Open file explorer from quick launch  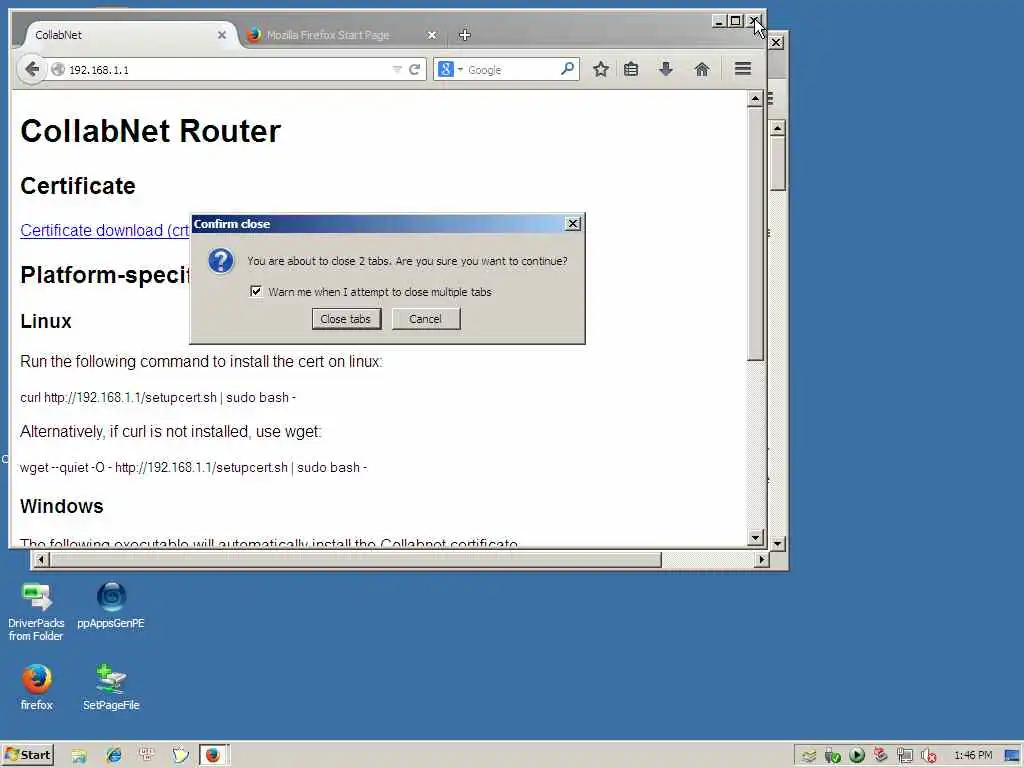click(x=79, y=756)
